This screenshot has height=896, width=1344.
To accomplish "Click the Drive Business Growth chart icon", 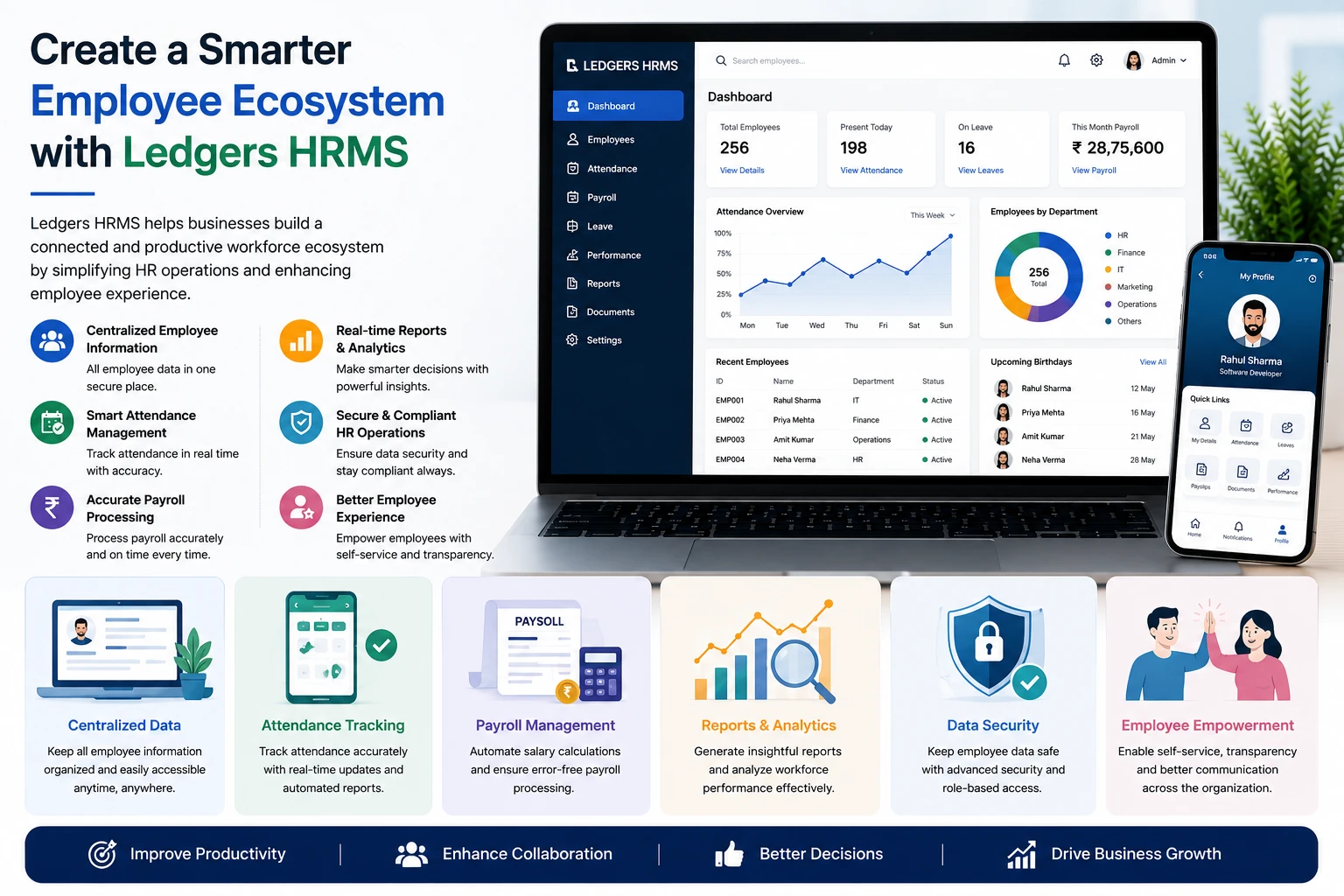I will pos(1021,854).
